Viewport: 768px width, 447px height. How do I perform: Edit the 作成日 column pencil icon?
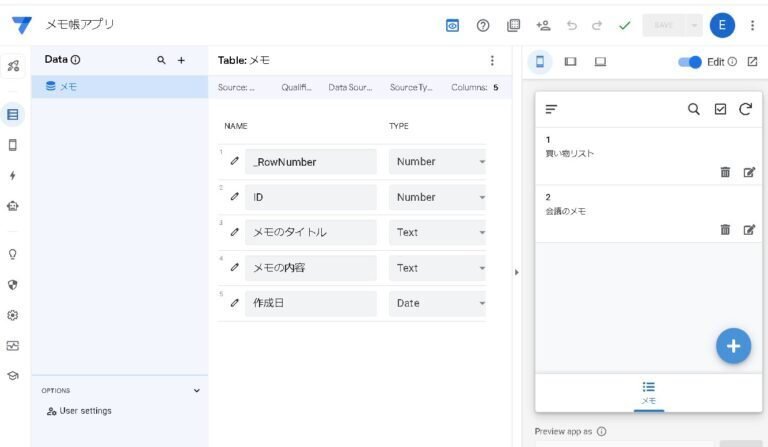235,303
